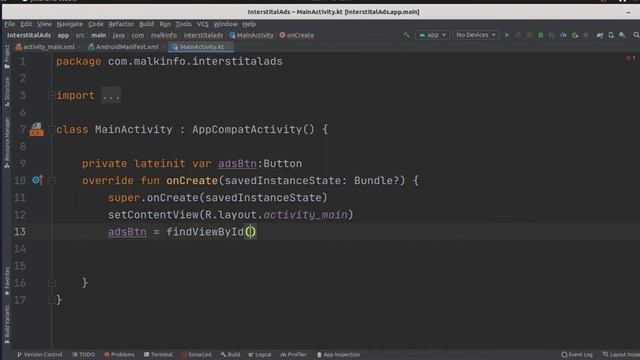
Task: Switch to the AndroidManifest.xml tab
Action: [x=124, y=47]
